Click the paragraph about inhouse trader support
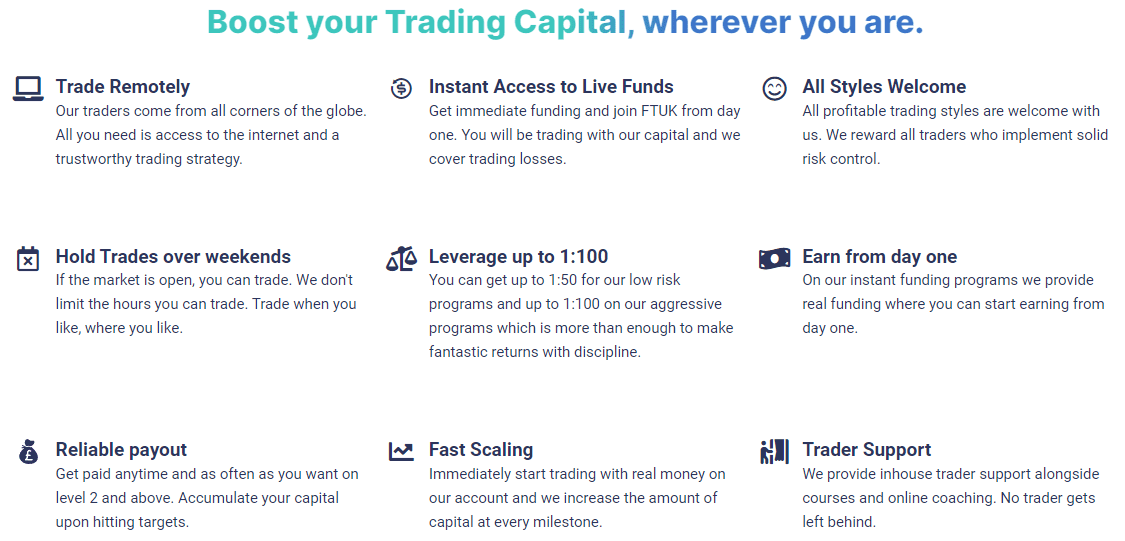Image resolution: width=1125 pixels, height=541 pixels. pos(951,498)
